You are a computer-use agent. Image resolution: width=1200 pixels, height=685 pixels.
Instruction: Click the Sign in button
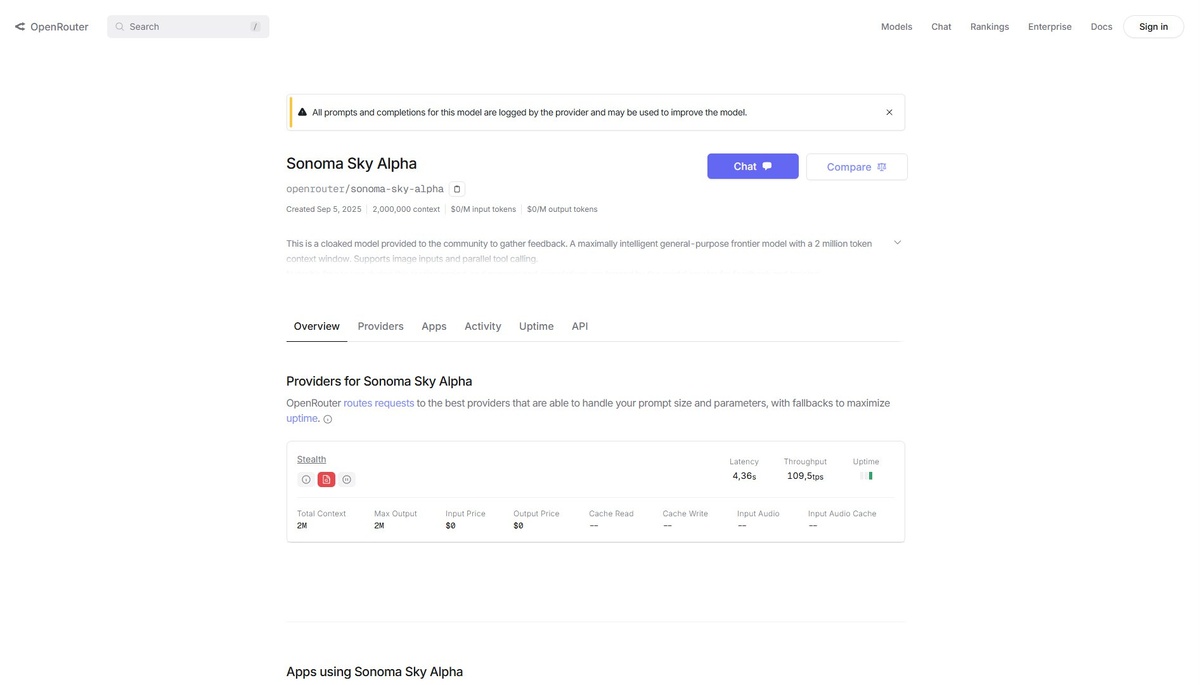(x=1153, y=27)
